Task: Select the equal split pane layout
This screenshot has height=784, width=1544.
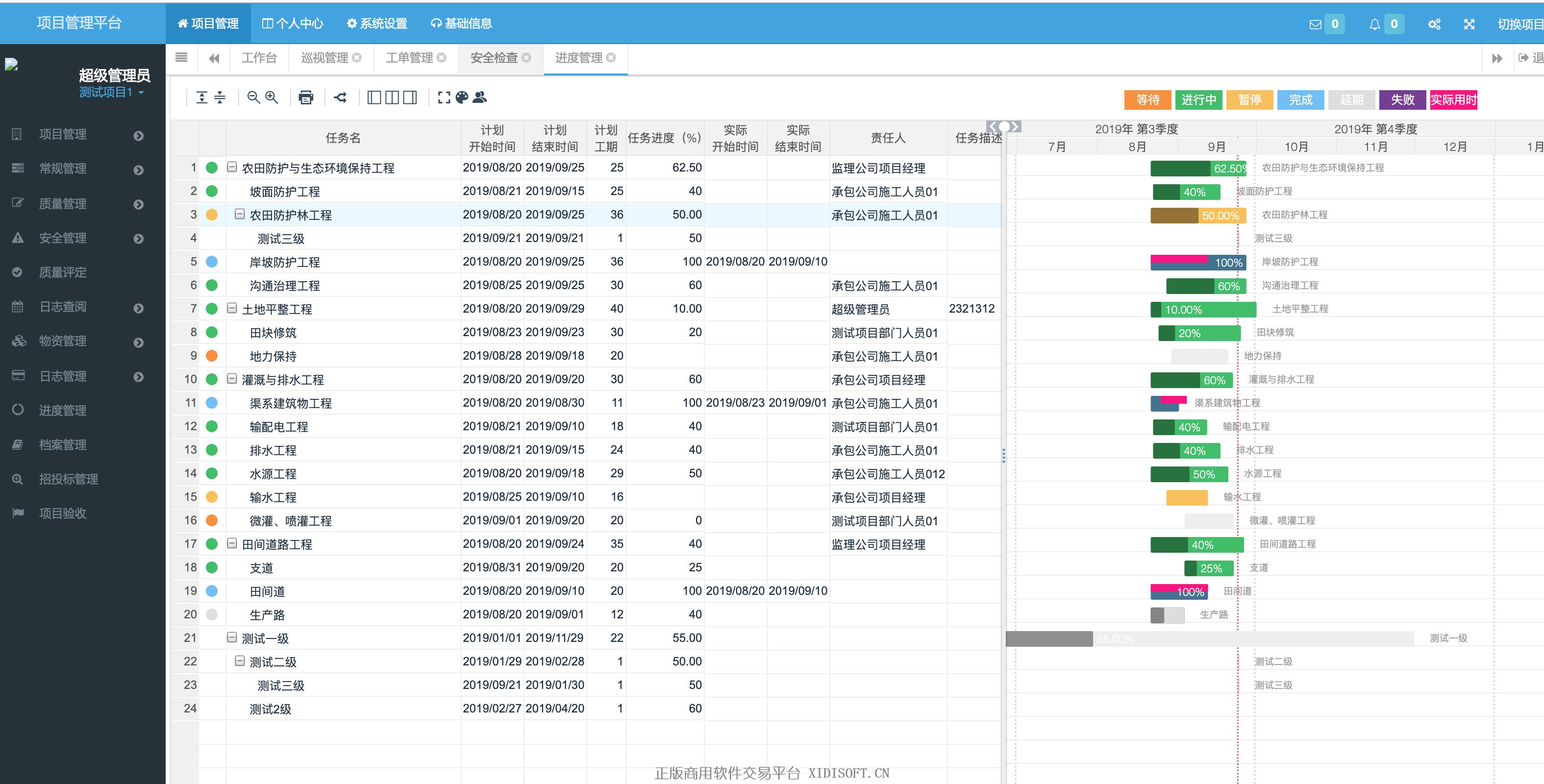Action: [392, 97]
